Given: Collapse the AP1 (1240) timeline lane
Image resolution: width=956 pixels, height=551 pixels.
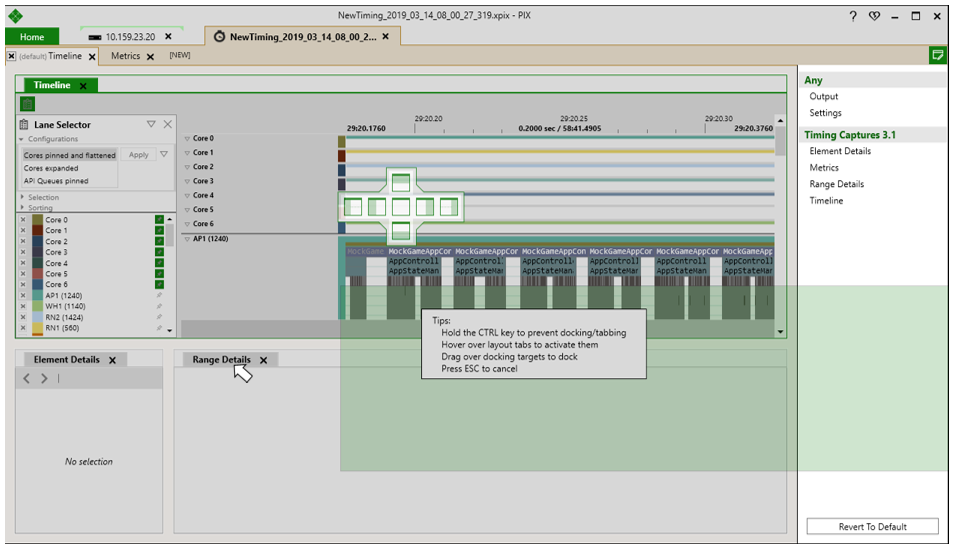Looking at the screenshot, I should click(187, 239).
